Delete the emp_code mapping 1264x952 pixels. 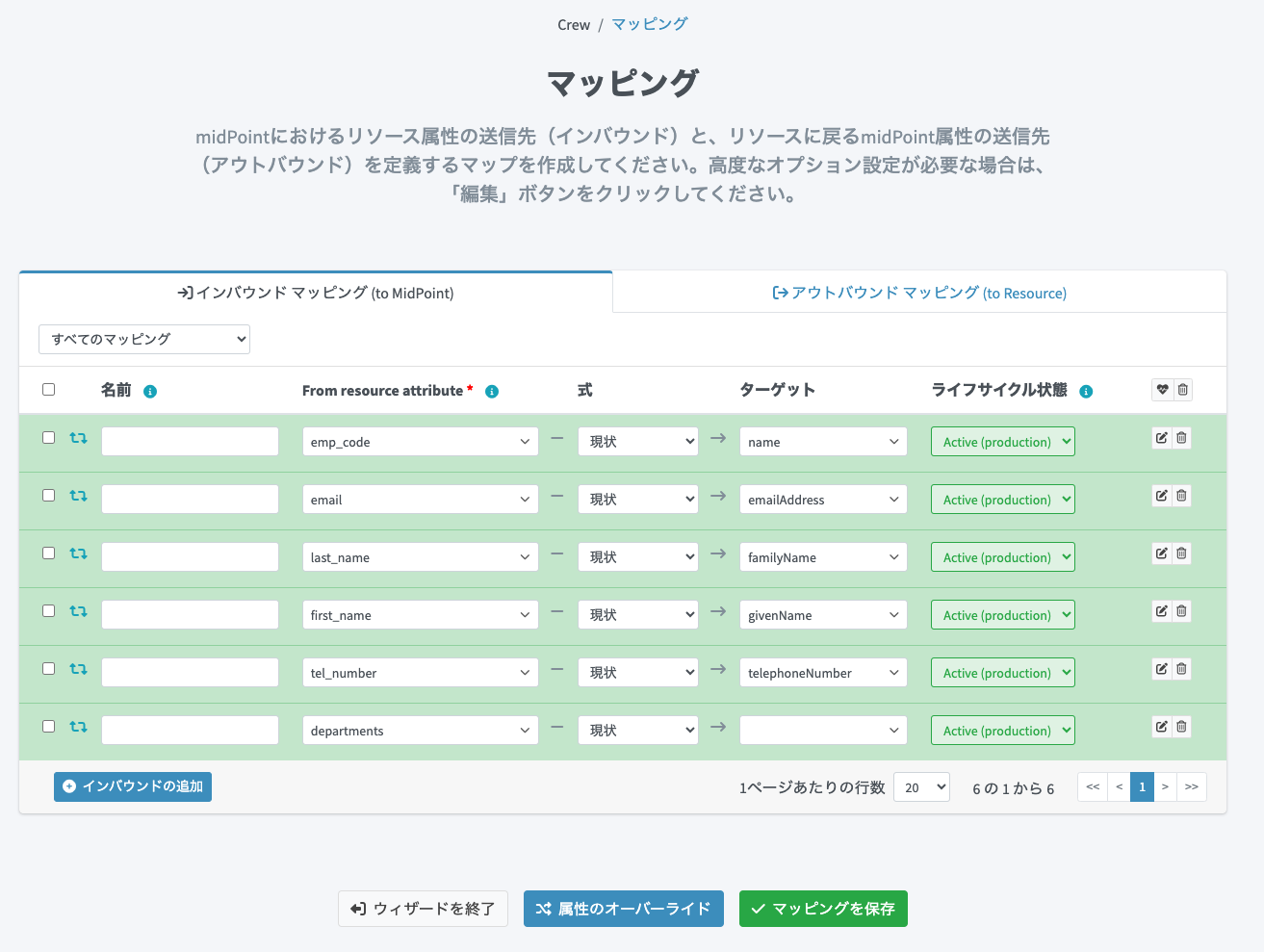[x=1181, y=438]
